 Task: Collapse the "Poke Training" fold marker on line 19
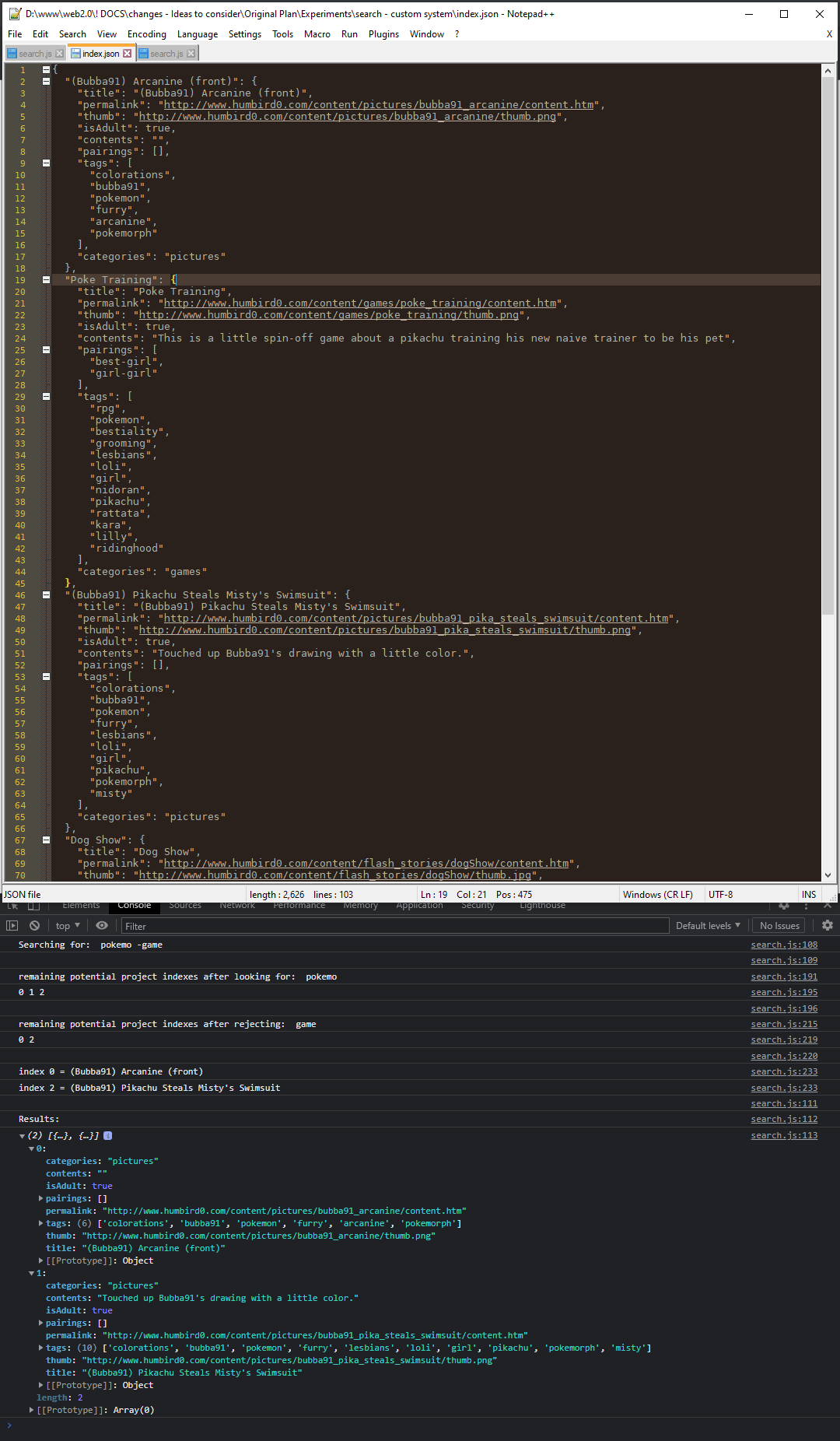coord(46,279)
